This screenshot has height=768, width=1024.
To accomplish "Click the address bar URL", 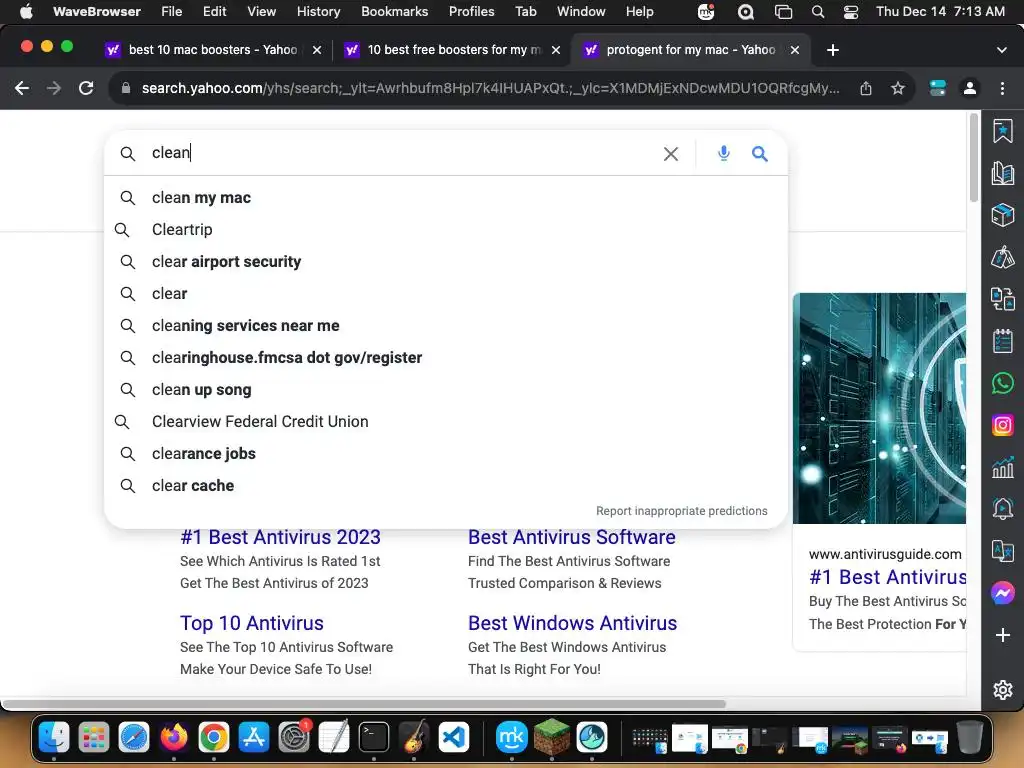I will 490,88.
